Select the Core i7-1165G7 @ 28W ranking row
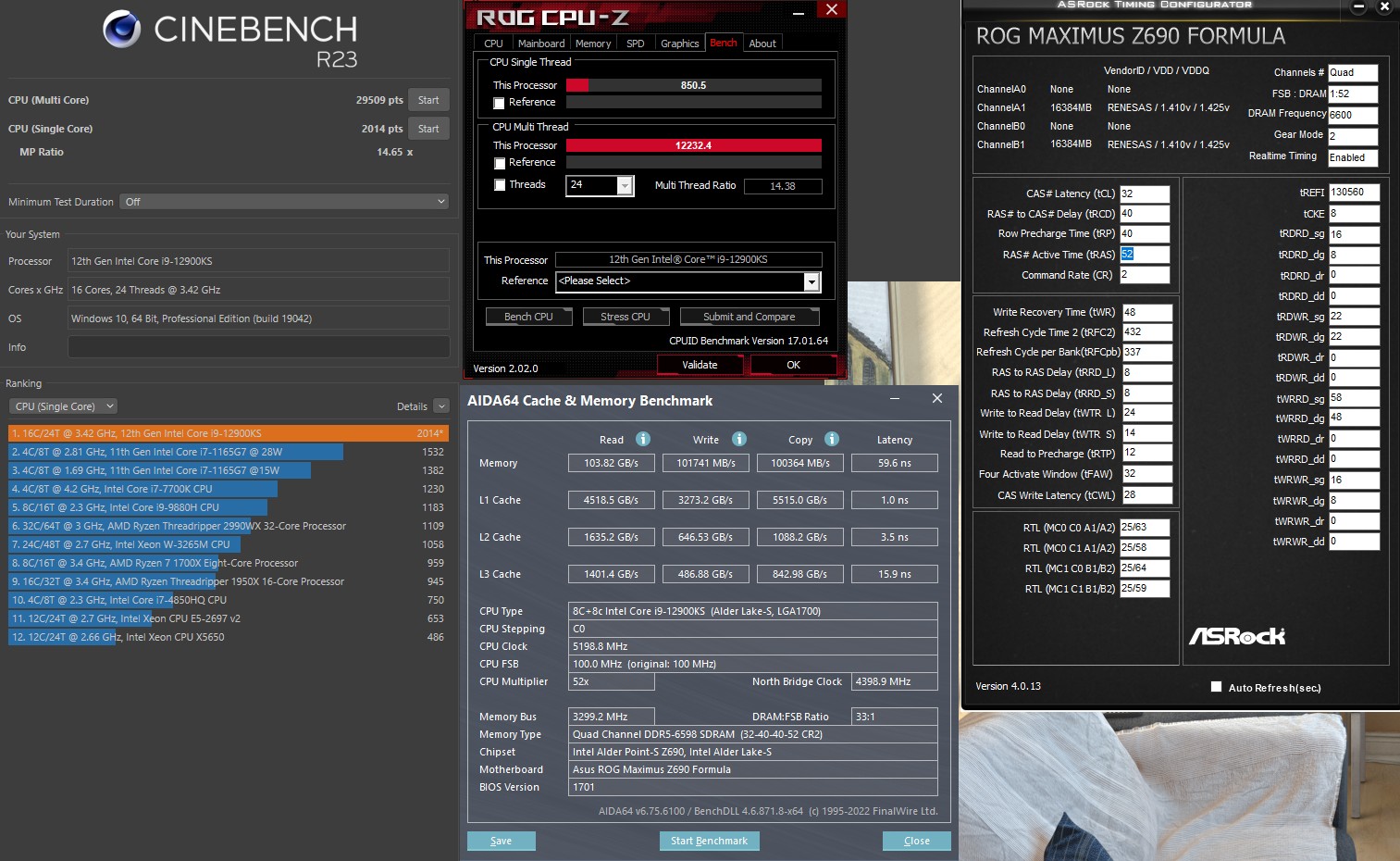Viewport: 1400px width, 861px height. [x=229, y=452]
